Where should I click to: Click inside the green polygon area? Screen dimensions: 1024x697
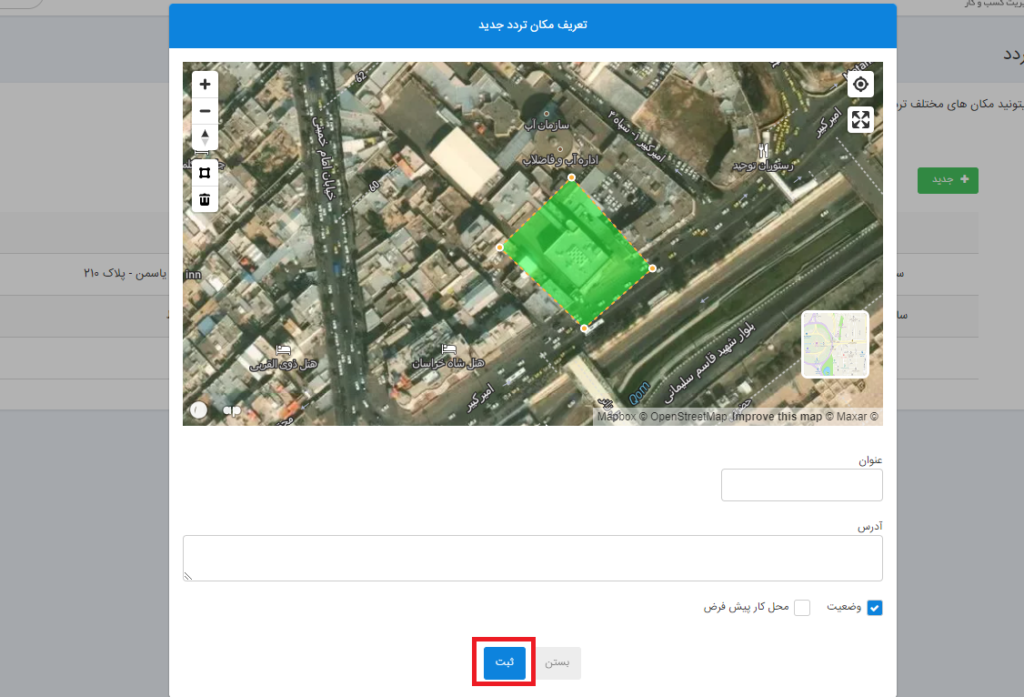point(575,250)
